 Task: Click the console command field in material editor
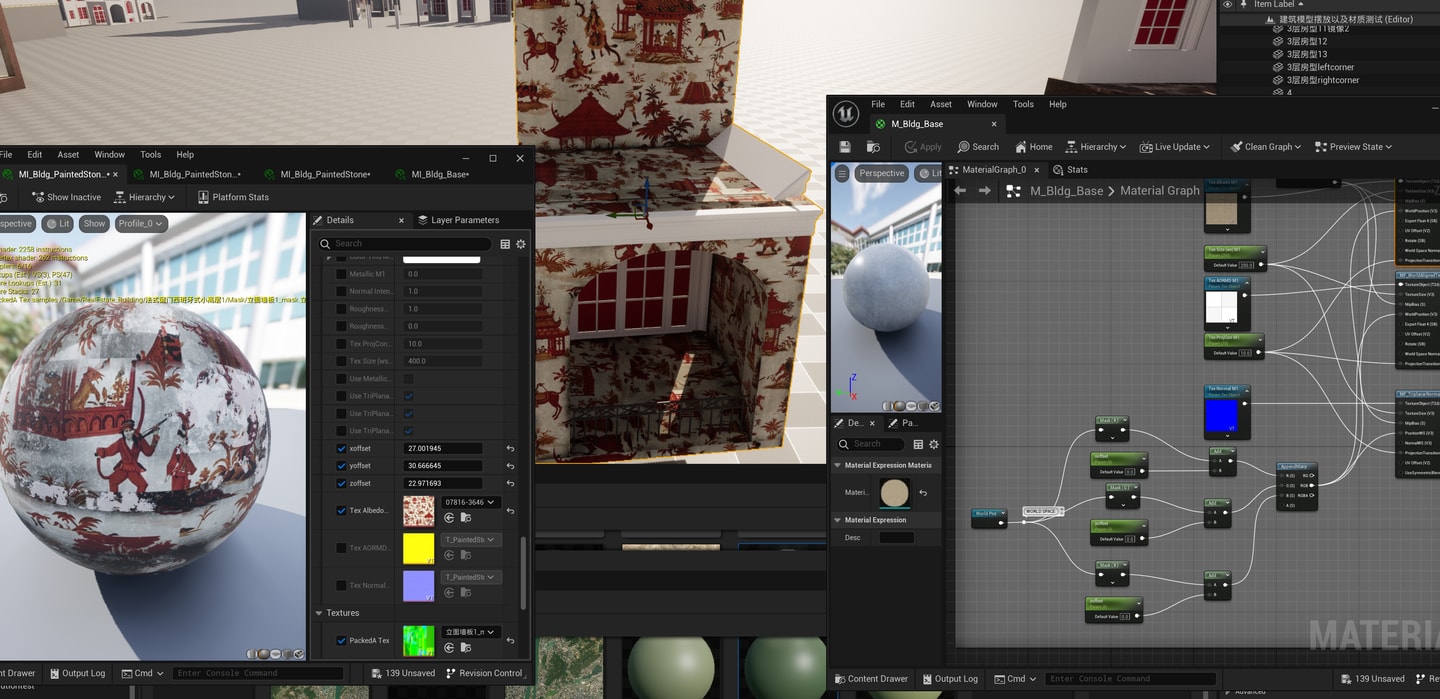[1130, 679]
